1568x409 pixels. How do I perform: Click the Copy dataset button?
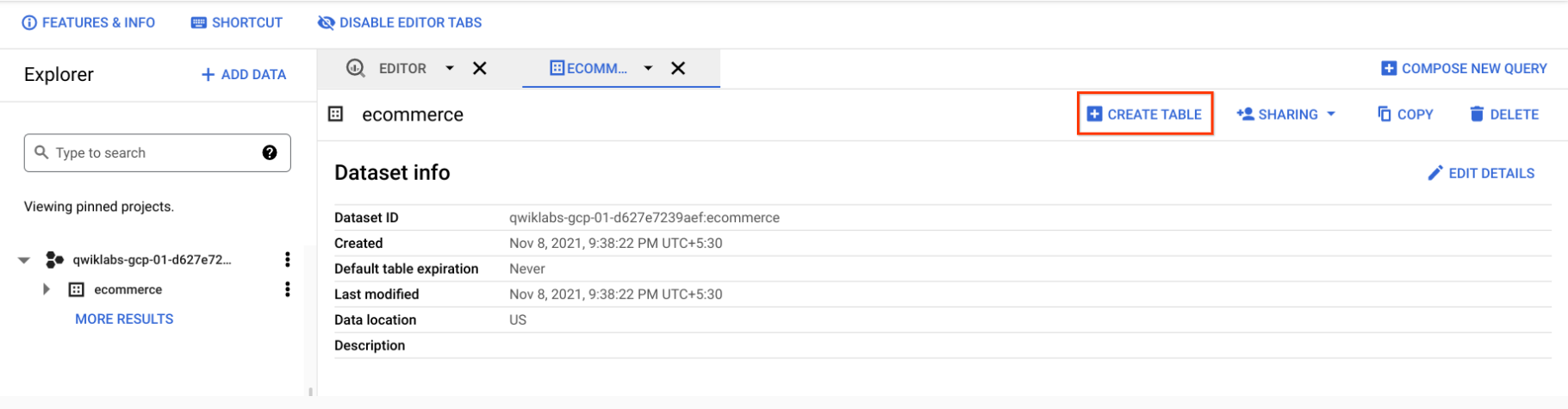[x=1405, y=114]
